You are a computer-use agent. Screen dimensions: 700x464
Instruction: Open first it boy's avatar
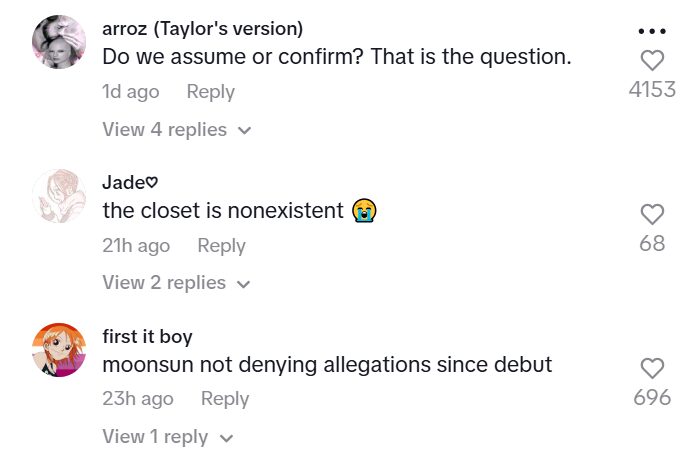coord(59,349)
